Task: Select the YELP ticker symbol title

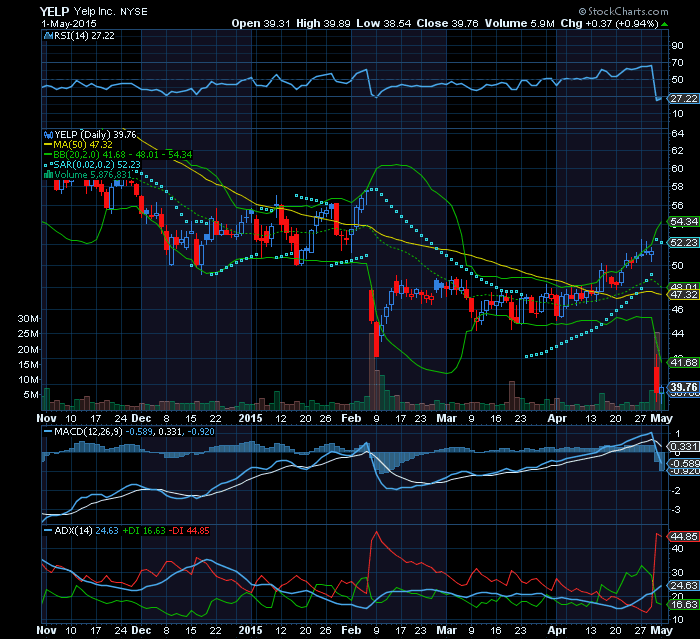Action: tap(54, 12)
